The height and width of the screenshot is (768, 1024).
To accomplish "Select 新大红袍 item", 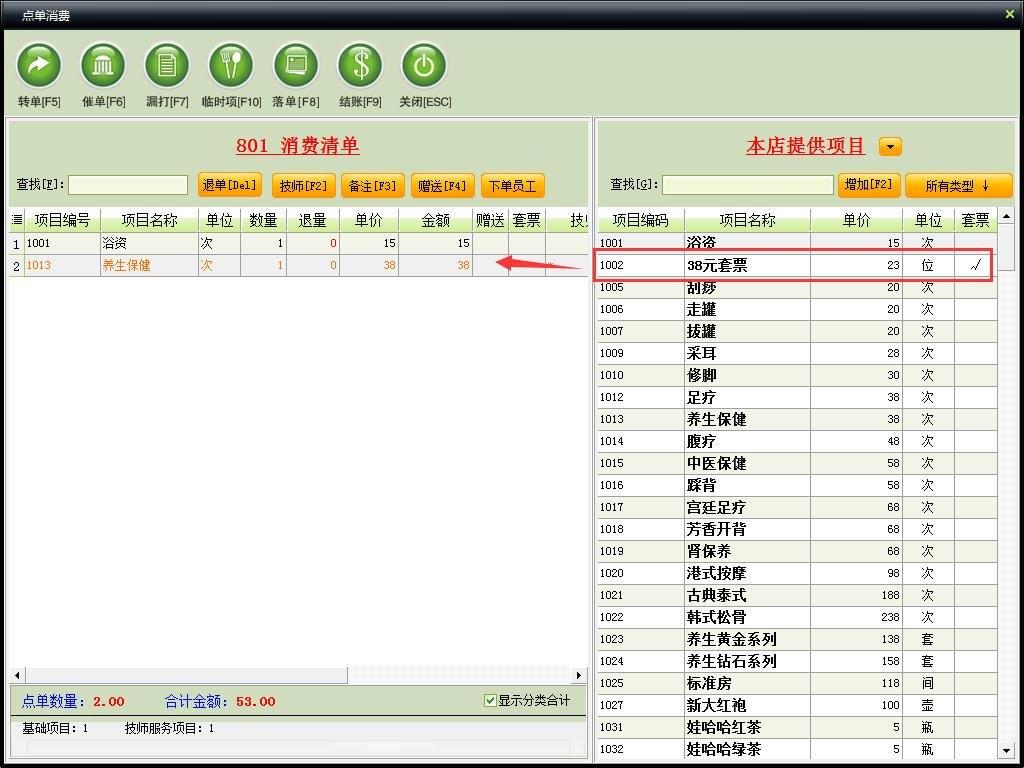I will pos(797,705).
